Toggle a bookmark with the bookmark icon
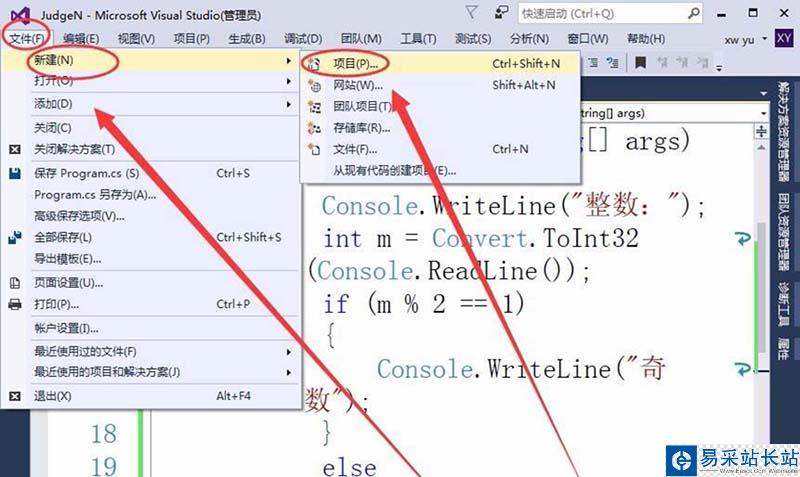800x477 pixels. click(640, 63)
